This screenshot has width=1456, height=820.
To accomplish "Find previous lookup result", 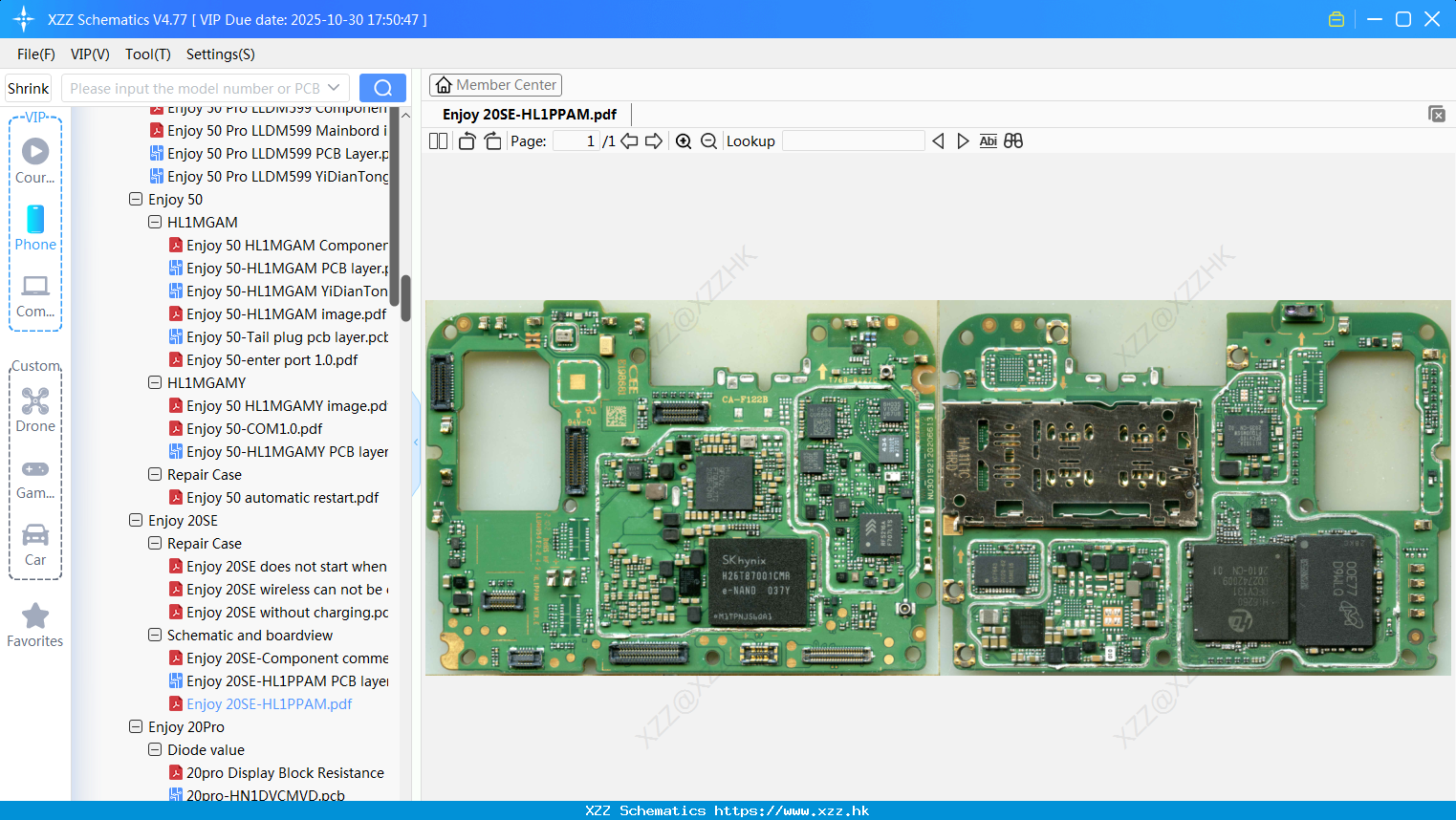I will click(x=938, y=141).
